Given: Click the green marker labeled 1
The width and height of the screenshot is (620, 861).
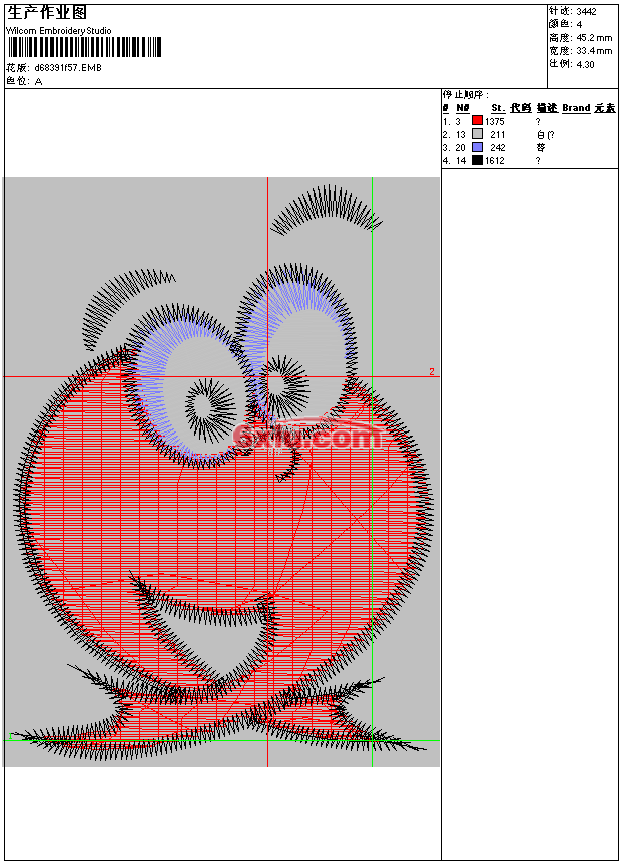Looking at the screenshot, I should pyautogui.click(x=10, y=736).
